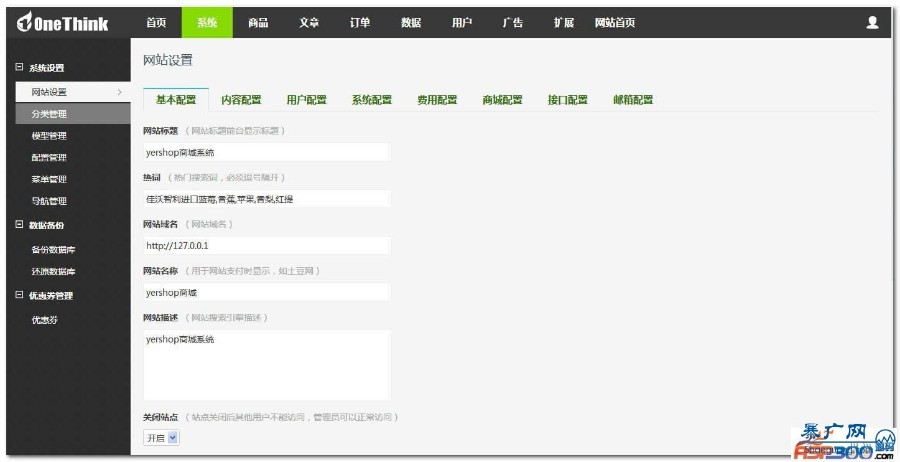900x462 pixels.
Task: Click the OneThink logo
Action: [62, 22]
